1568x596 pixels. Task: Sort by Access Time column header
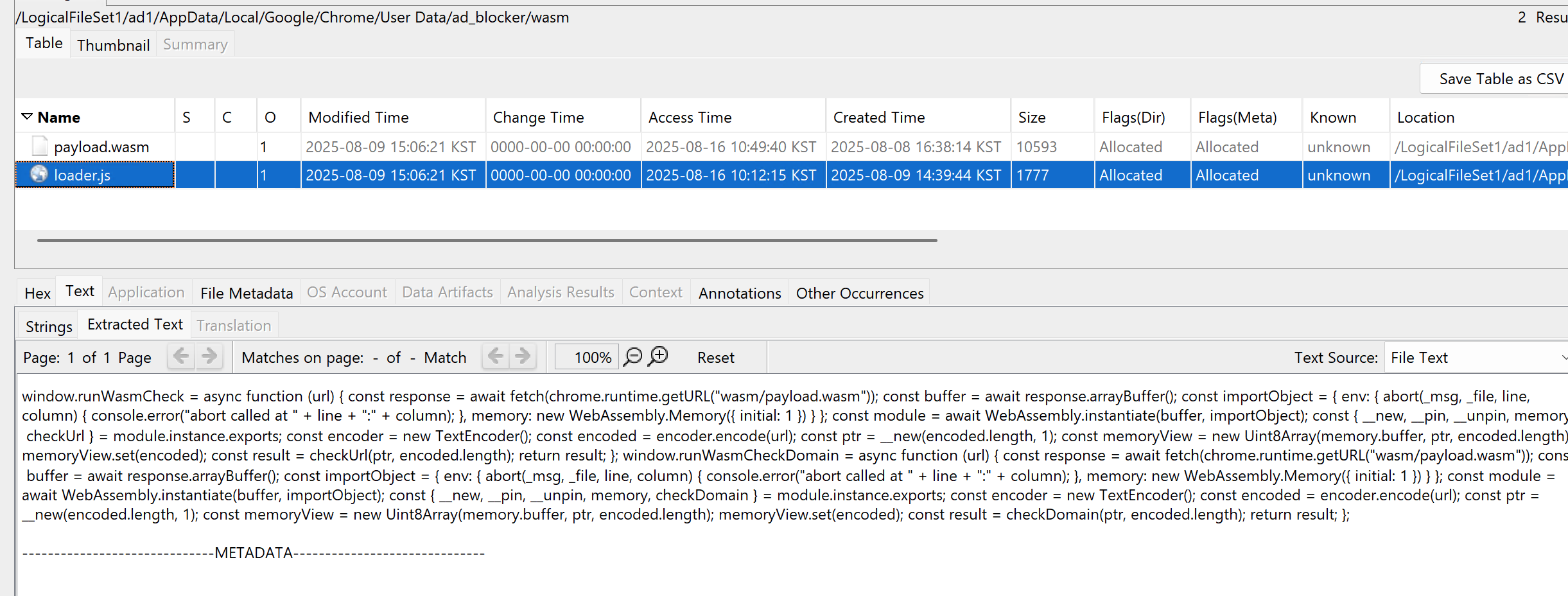(x=733, y=117)
